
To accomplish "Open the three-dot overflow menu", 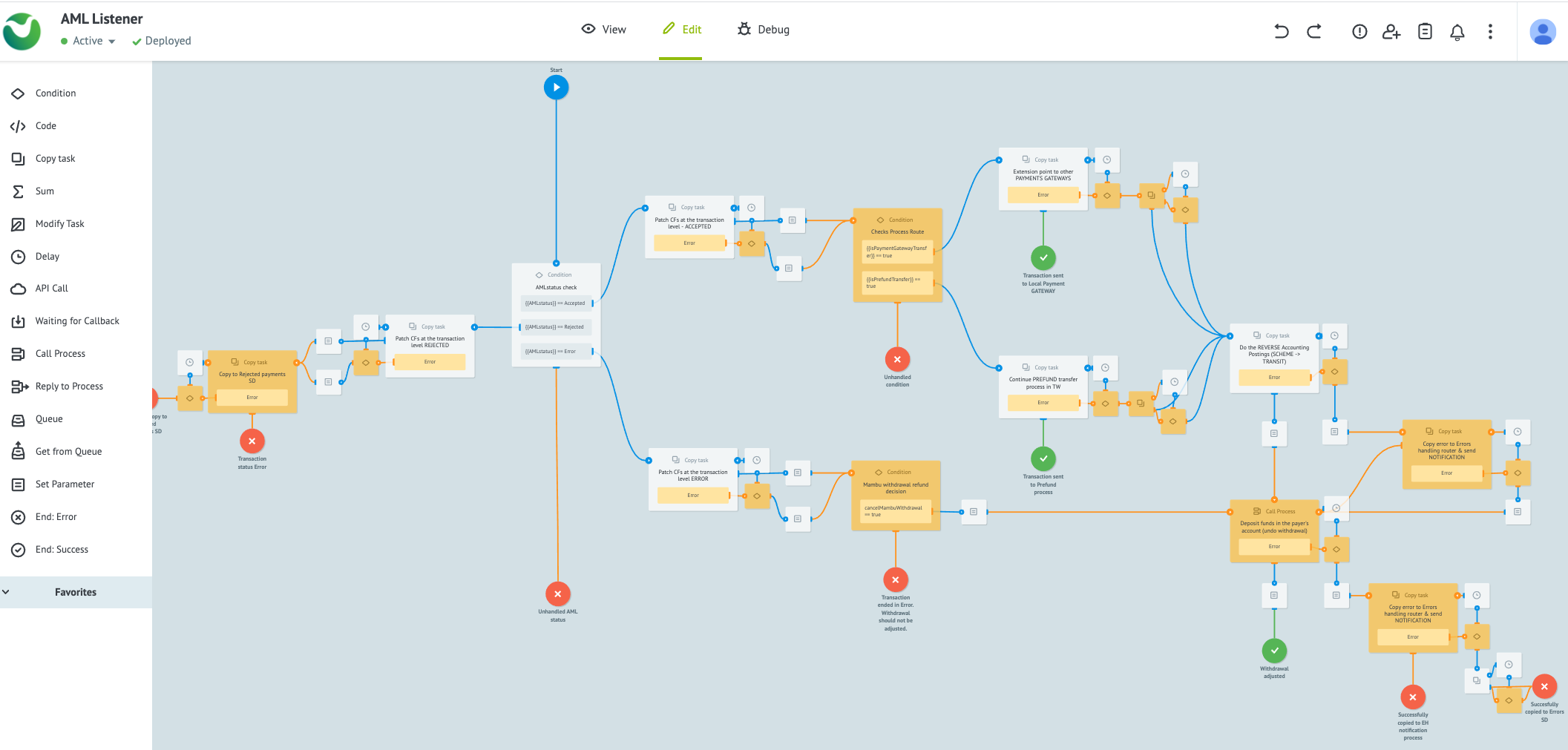I will [1490, 32].
